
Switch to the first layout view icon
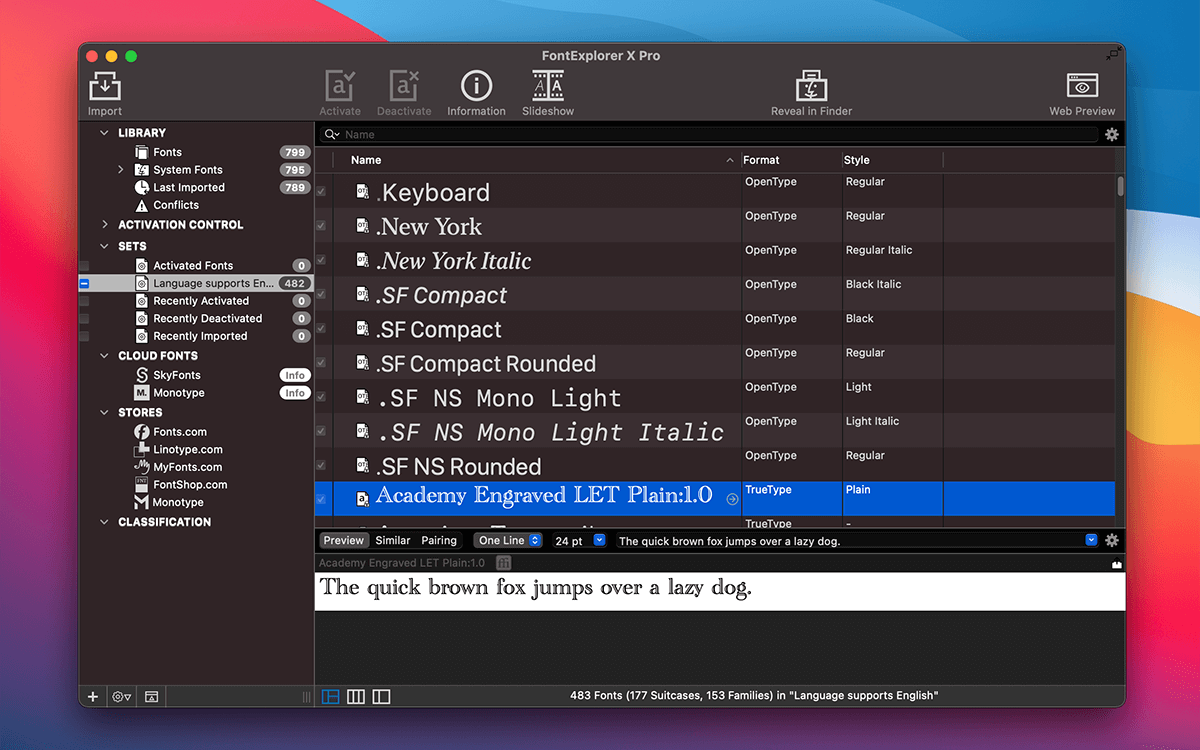pos(330,697)
